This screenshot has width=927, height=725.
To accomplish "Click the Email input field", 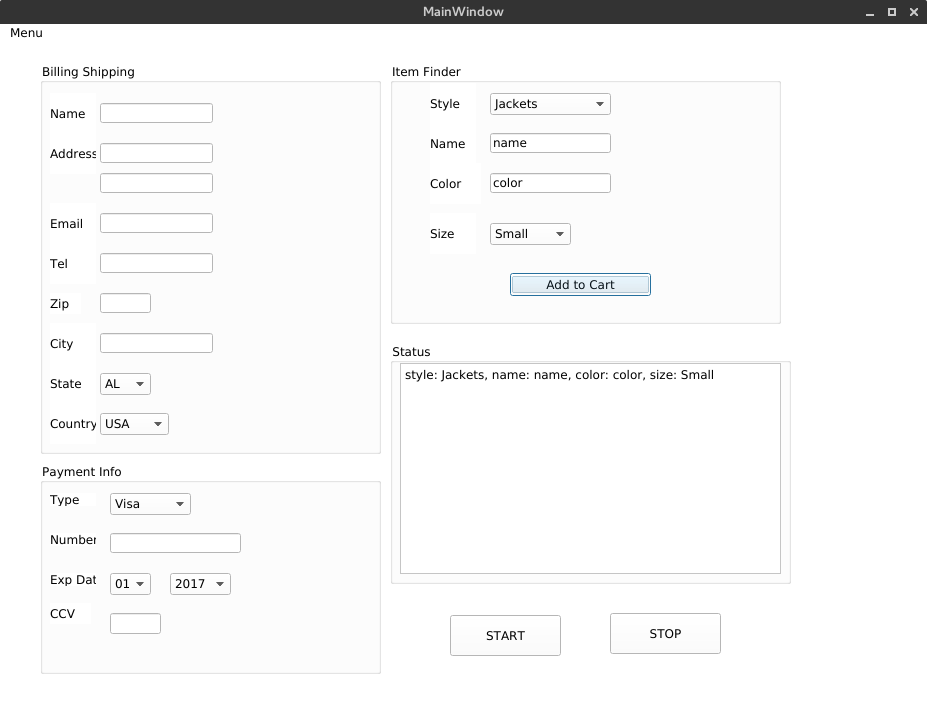I will click(x=156, y=223).
